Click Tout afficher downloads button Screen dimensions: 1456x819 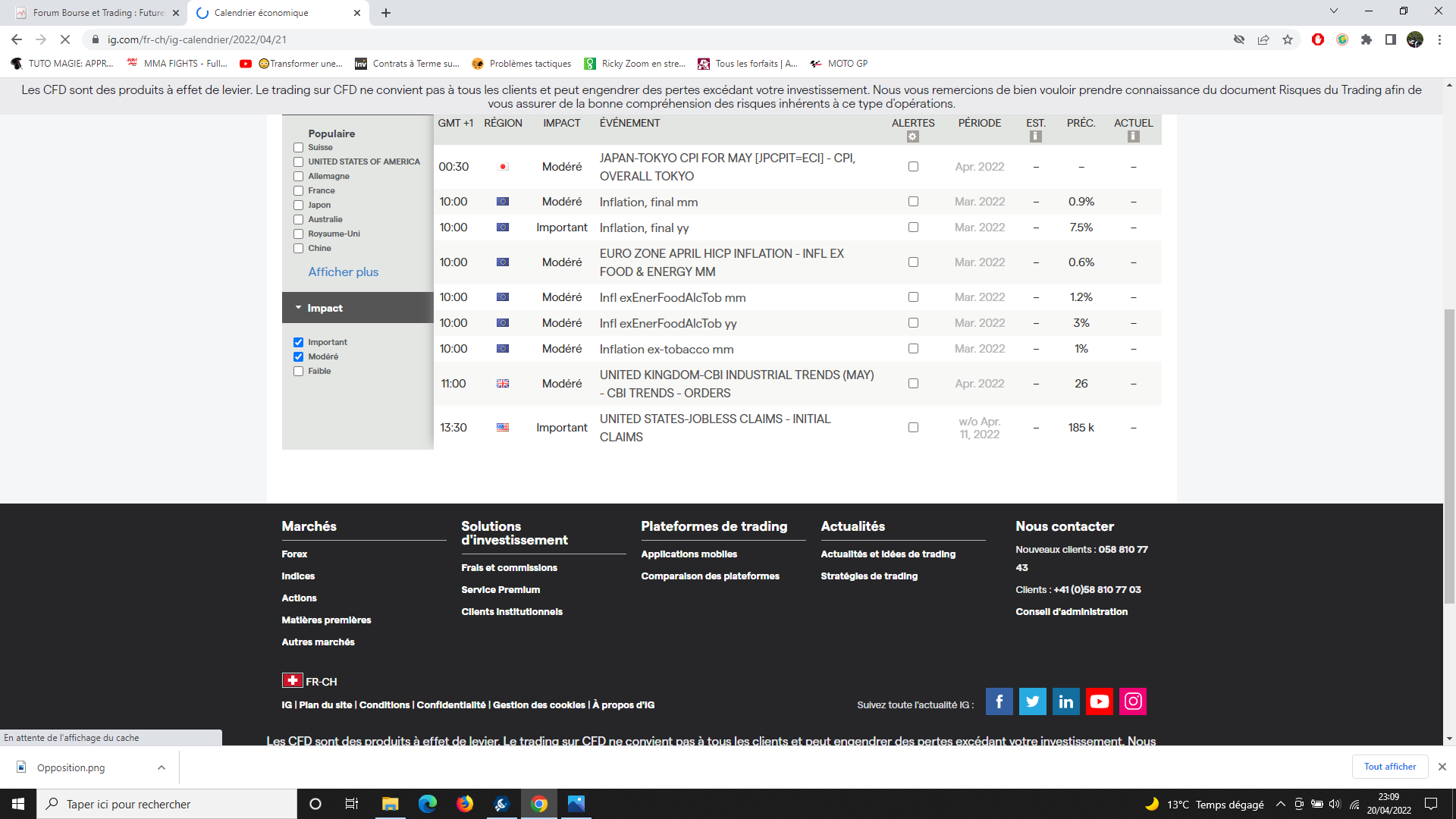pos(1389,767)
